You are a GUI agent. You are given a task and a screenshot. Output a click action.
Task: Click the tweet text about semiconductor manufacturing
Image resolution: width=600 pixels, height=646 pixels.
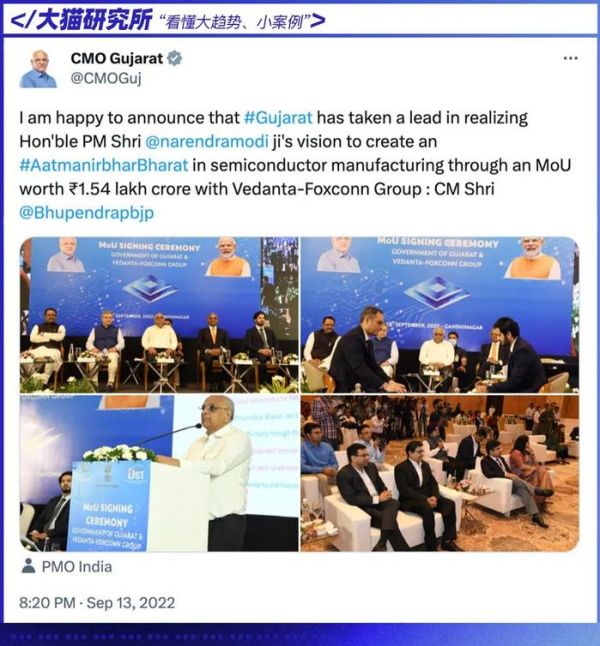click(295, 165)
